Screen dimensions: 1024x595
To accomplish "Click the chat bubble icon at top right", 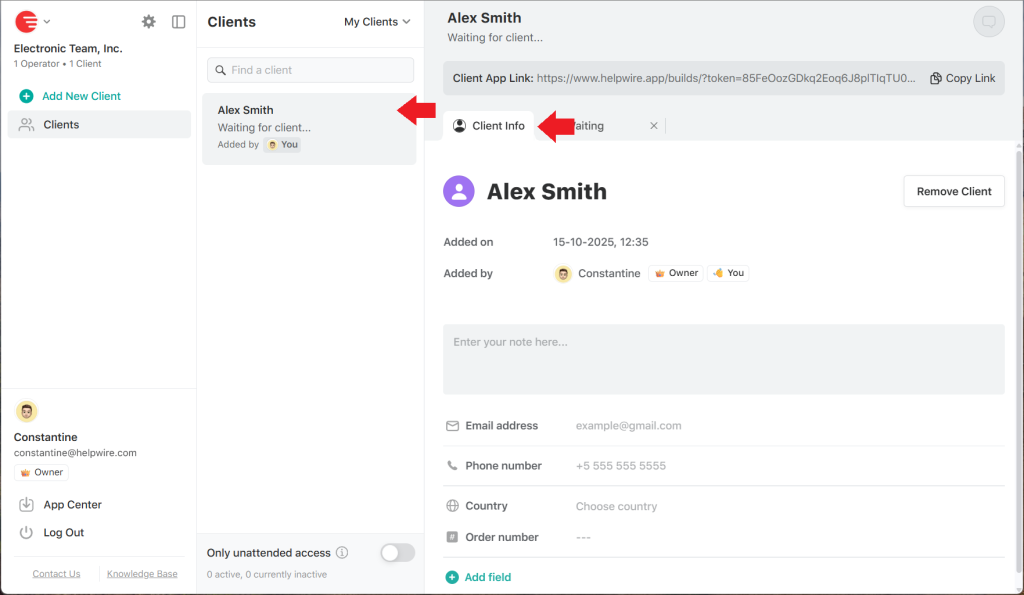I will (x=989, y=22).
